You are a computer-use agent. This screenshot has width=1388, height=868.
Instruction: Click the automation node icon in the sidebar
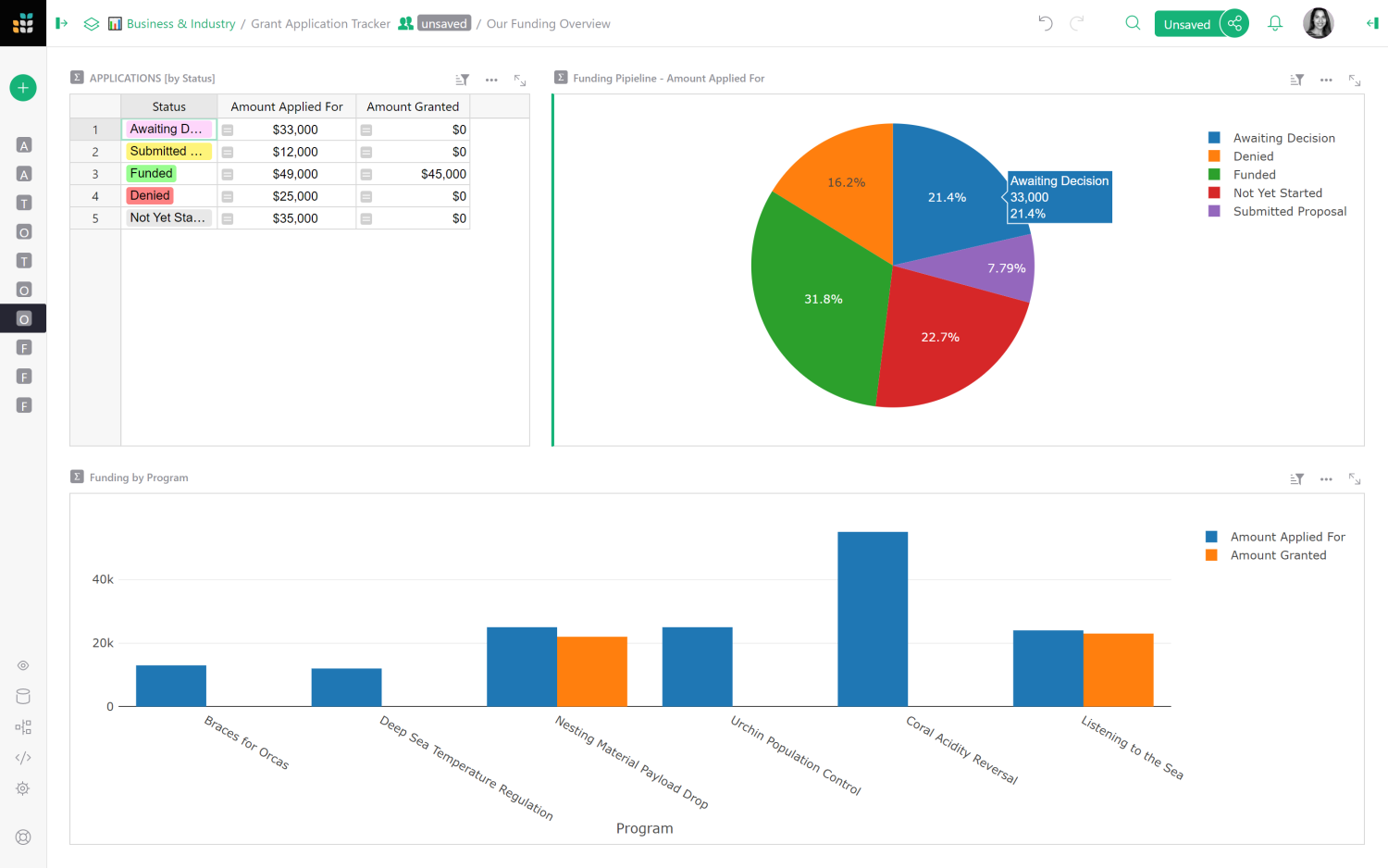[22, 726]
